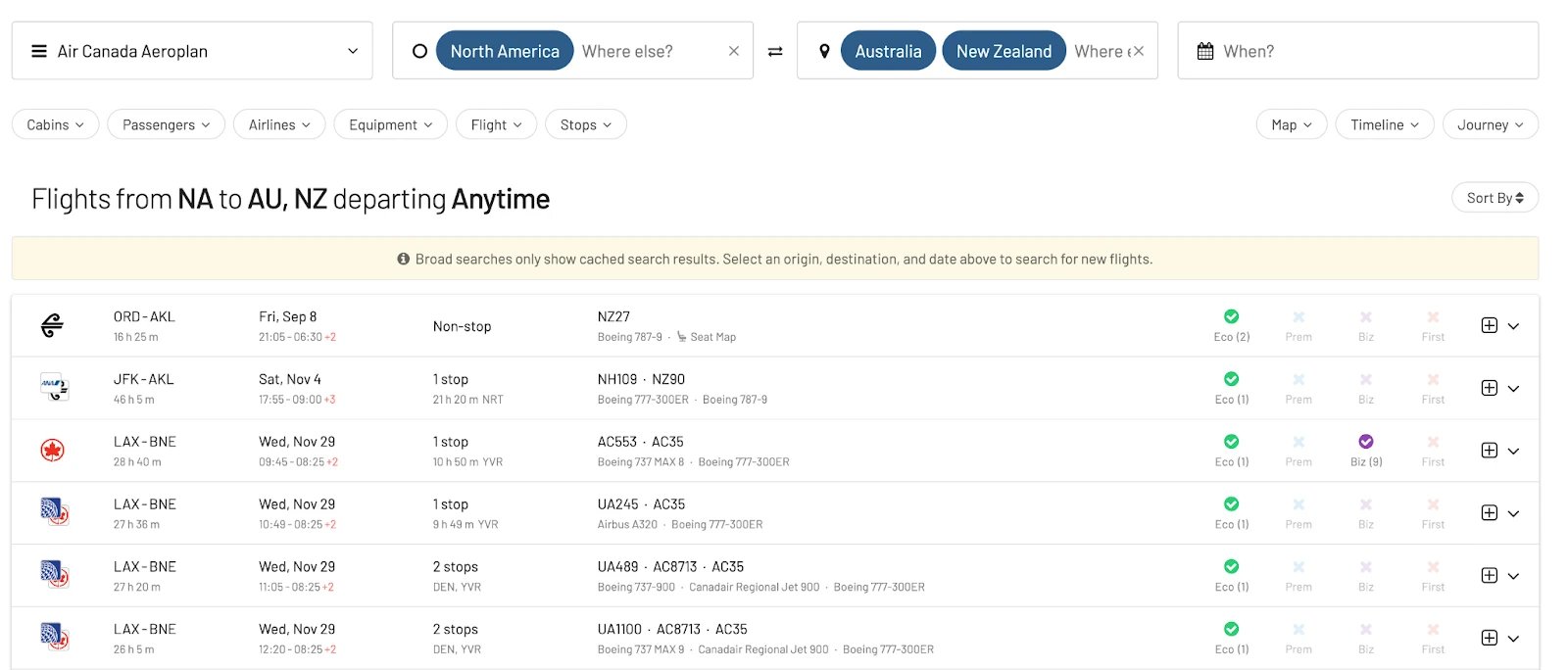
Task: Select the North America origin chip
Action: [505, 51]
